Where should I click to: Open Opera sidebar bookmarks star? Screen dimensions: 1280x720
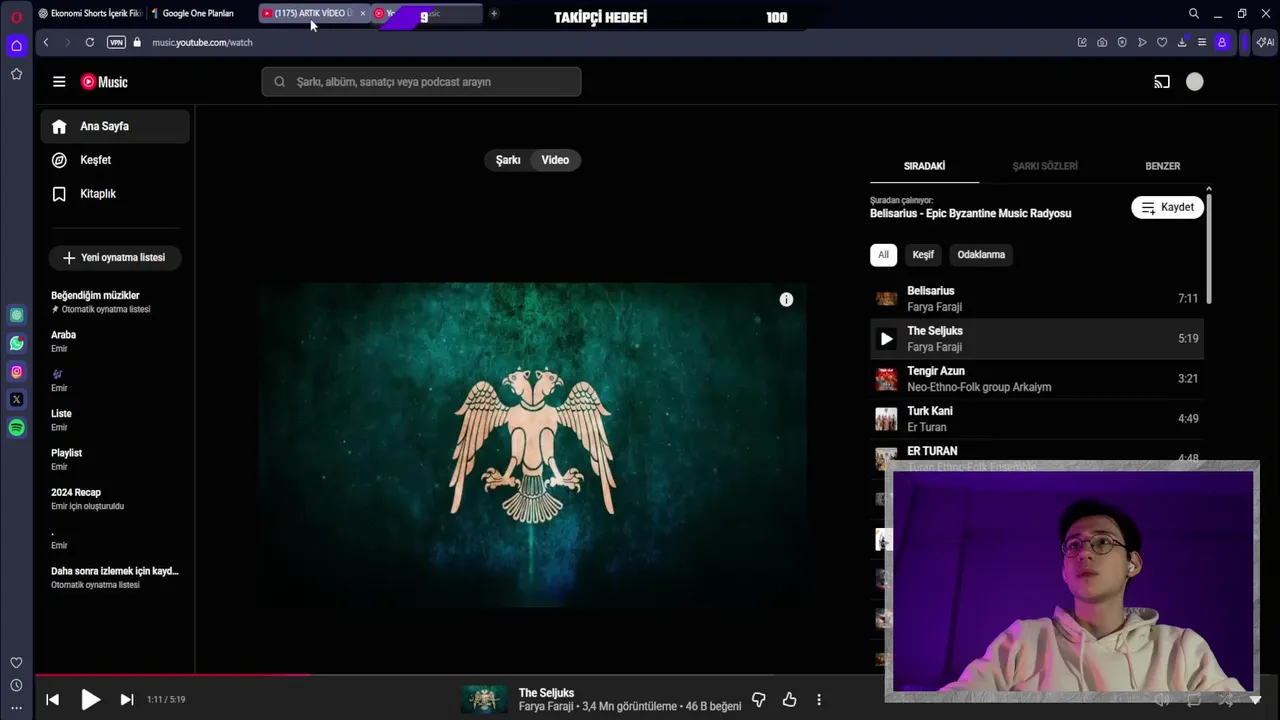tap(16, 74)
